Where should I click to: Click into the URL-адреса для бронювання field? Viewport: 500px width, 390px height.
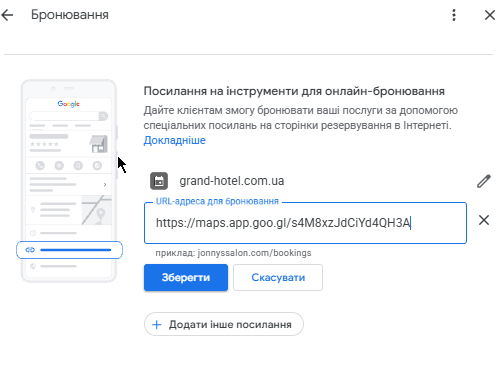[305, 223]
